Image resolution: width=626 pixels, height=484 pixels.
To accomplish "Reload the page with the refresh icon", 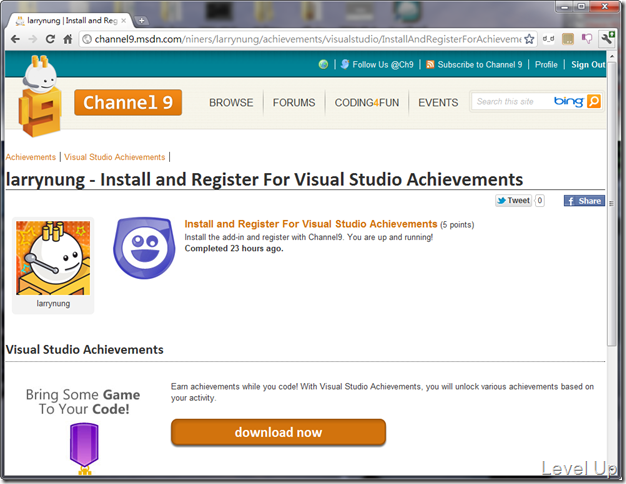I will (50, 39).
